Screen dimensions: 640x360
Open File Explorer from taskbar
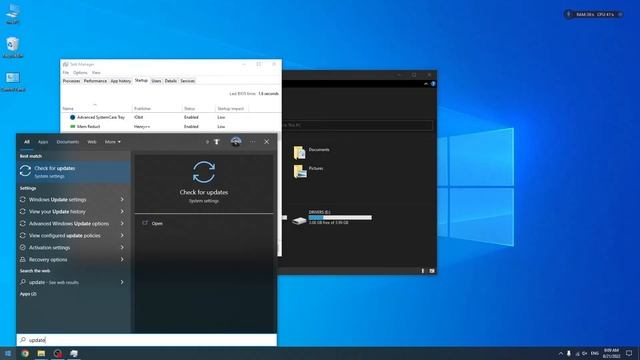[41, 353]
